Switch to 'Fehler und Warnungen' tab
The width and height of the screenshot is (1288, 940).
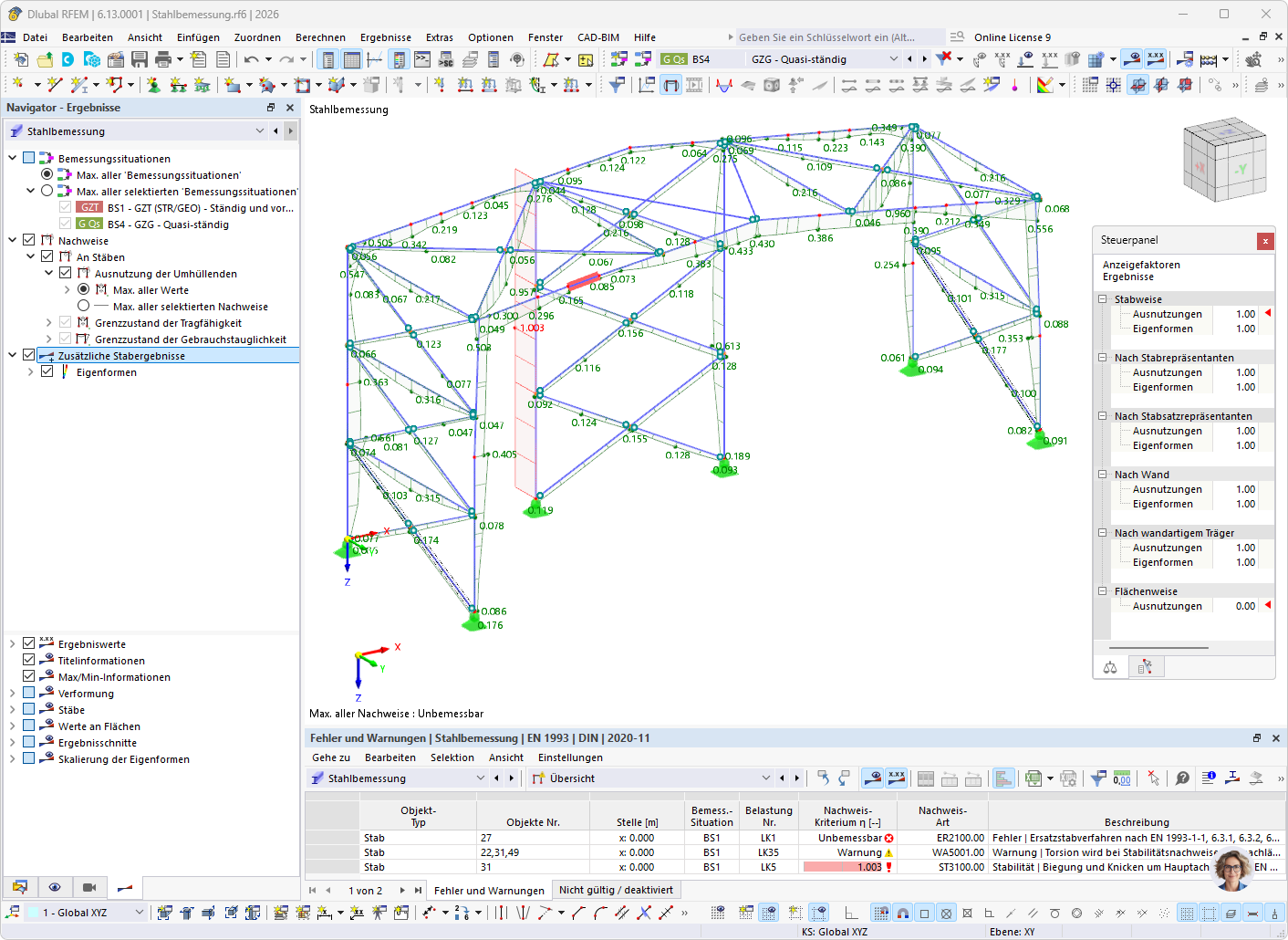click(x=489, y=891)
